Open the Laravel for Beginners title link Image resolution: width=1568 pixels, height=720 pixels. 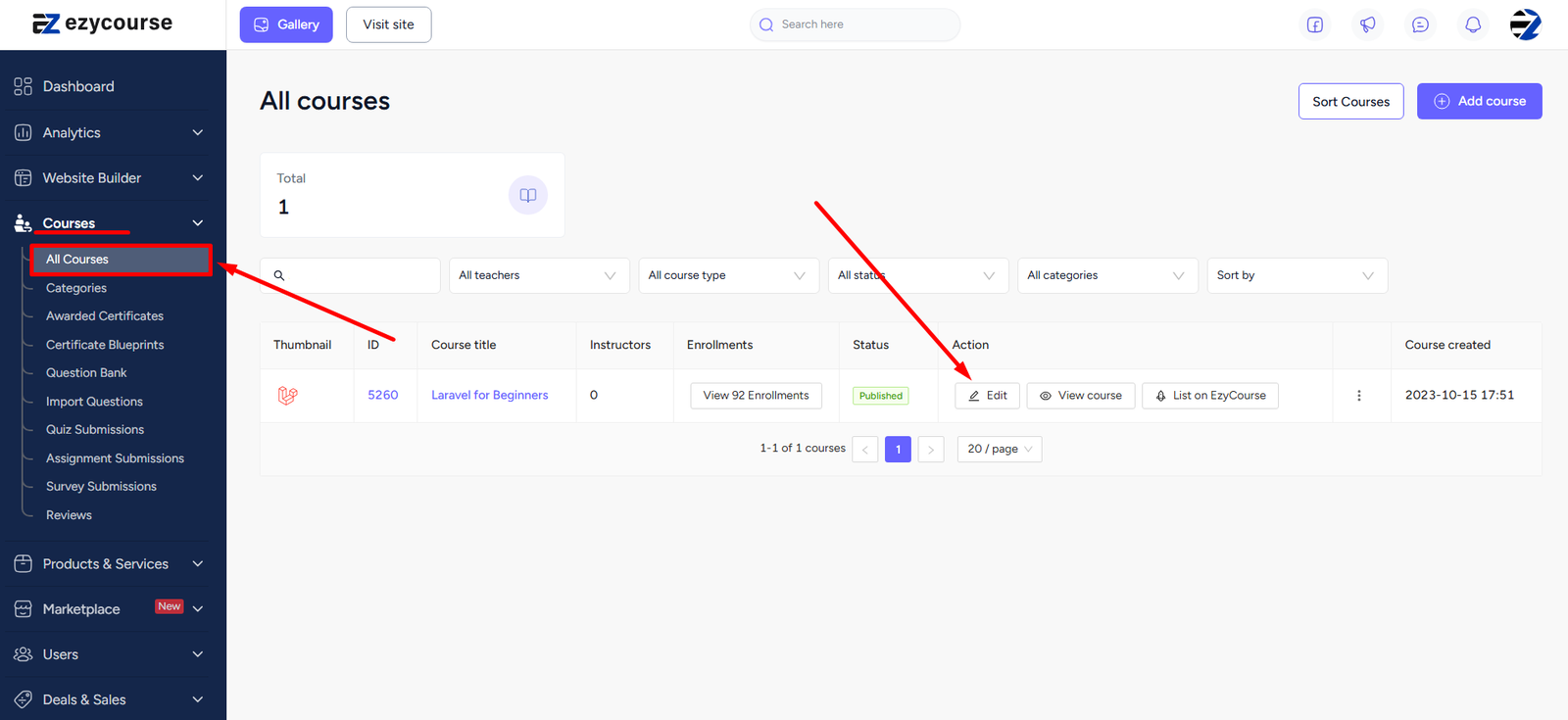489,395
